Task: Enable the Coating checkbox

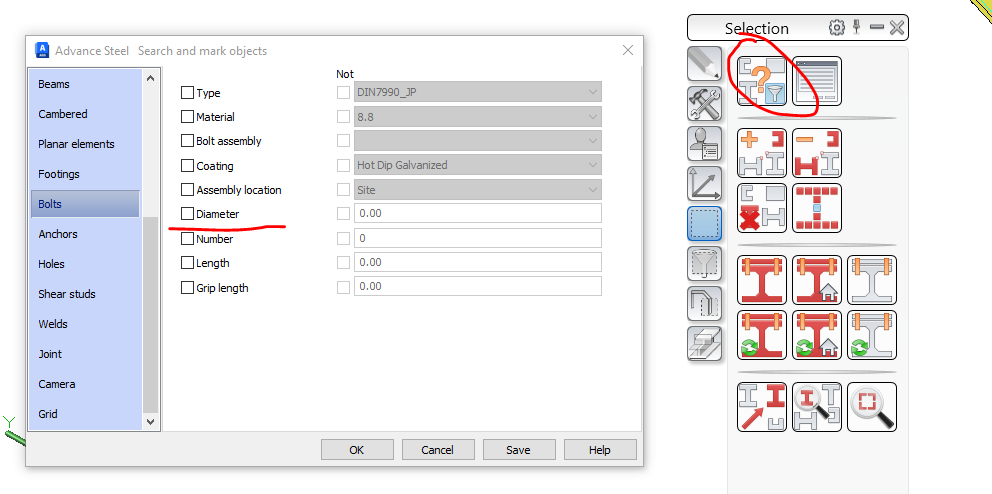Action: click(187, 166)
